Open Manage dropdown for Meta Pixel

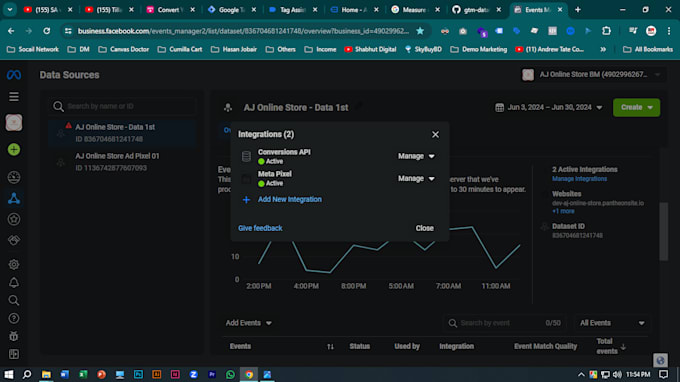tap(416, 179)
